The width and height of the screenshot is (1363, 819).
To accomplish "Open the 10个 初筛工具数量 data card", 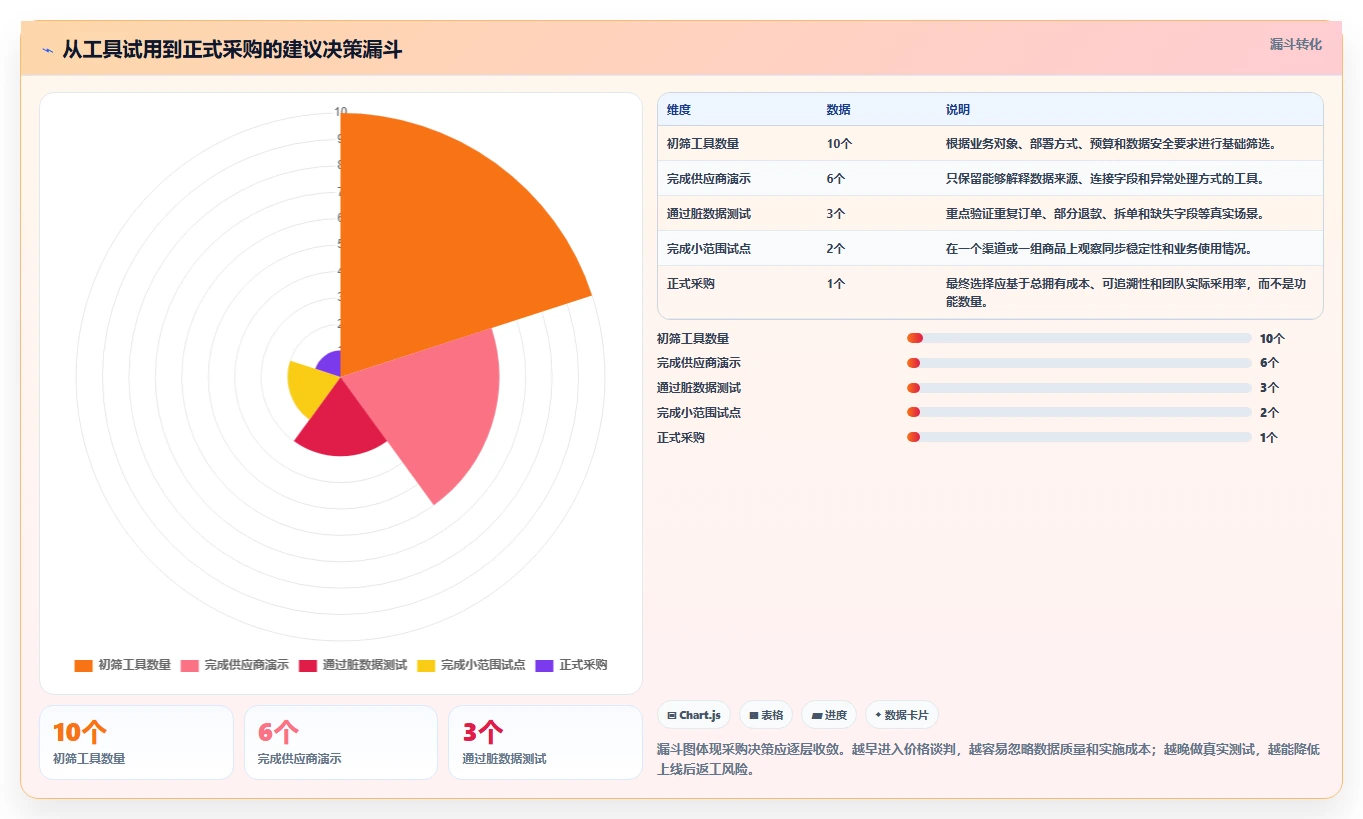I will 136,742.
